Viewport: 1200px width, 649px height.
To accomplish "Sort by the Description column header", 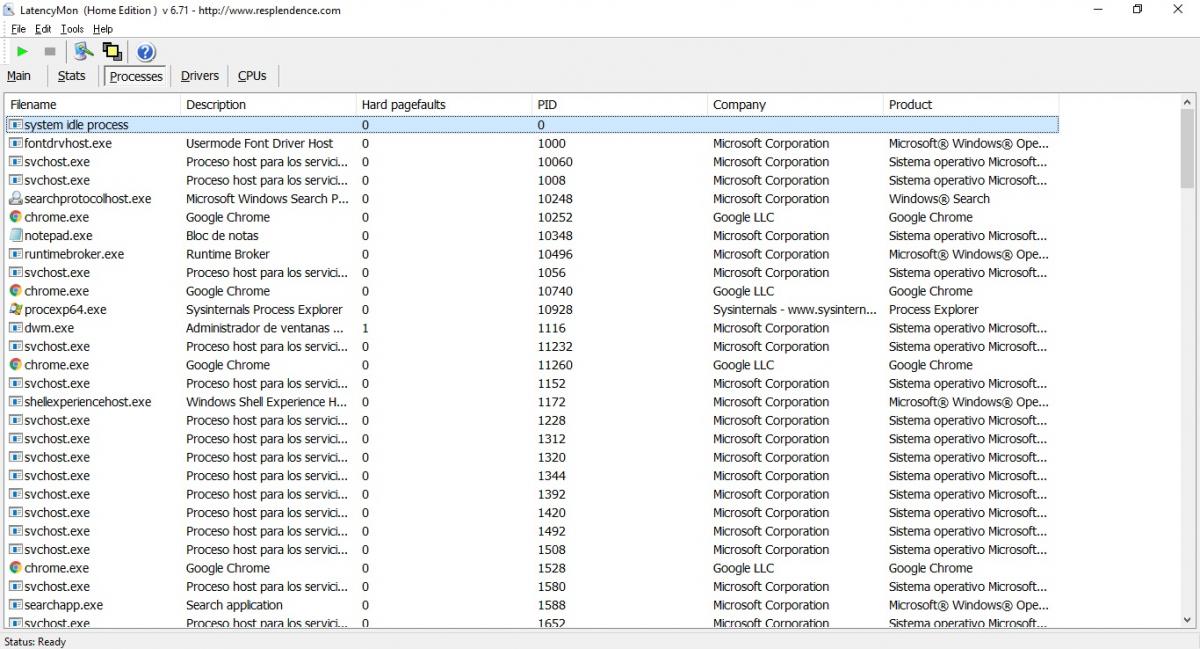I will click(269, 104).
